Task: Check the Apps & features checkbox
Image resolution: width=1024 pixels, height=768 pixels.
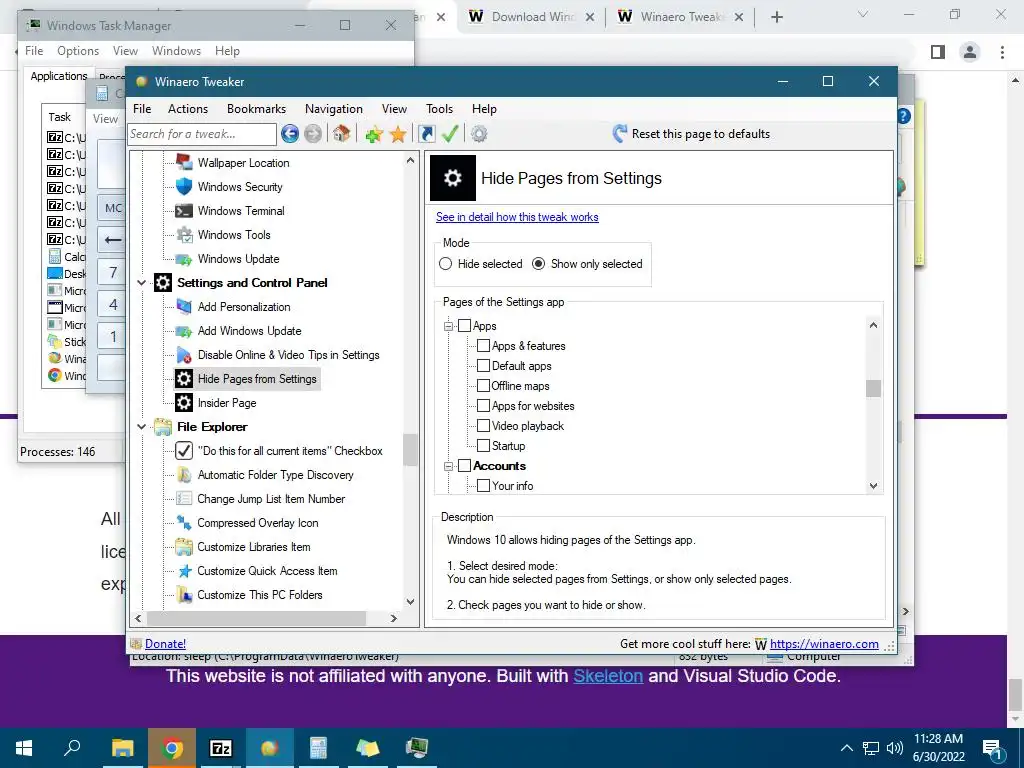Action: point(483,345)
